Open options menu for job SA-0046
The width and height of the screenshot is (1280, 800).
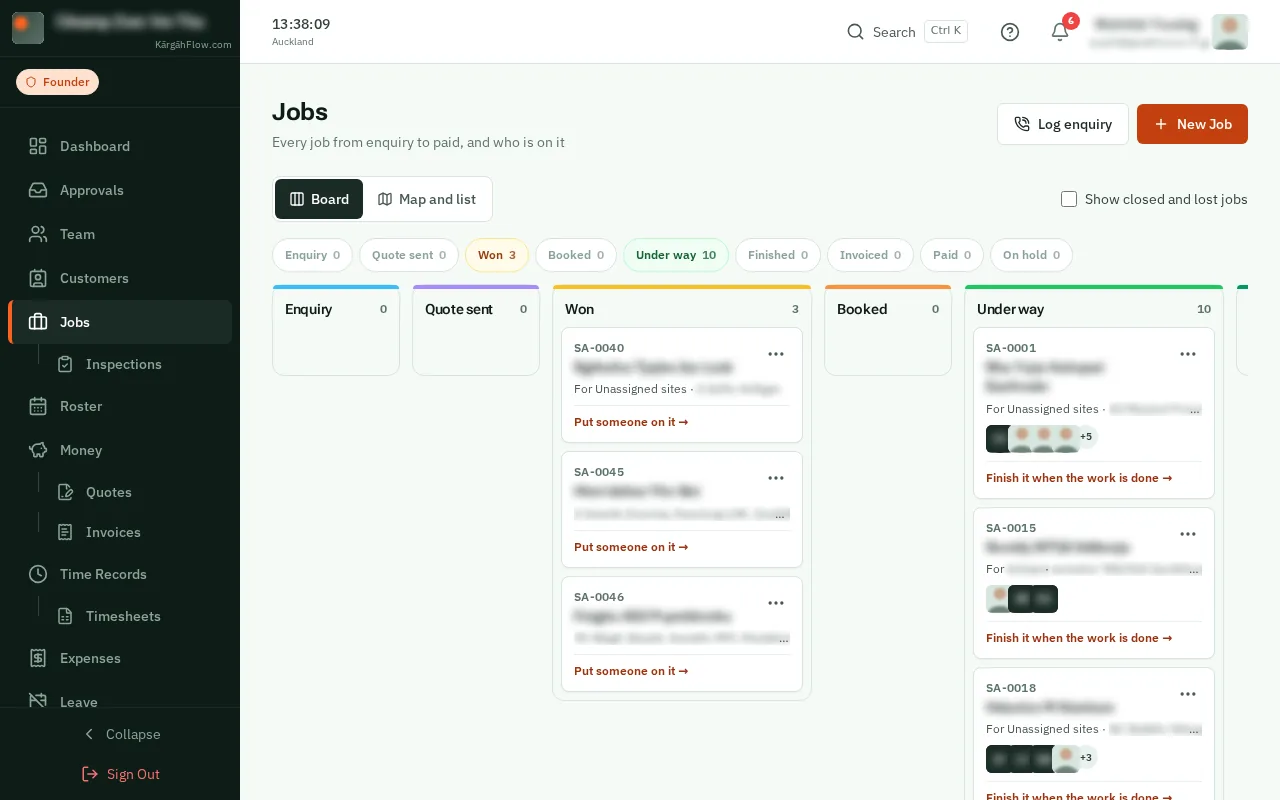776,603
